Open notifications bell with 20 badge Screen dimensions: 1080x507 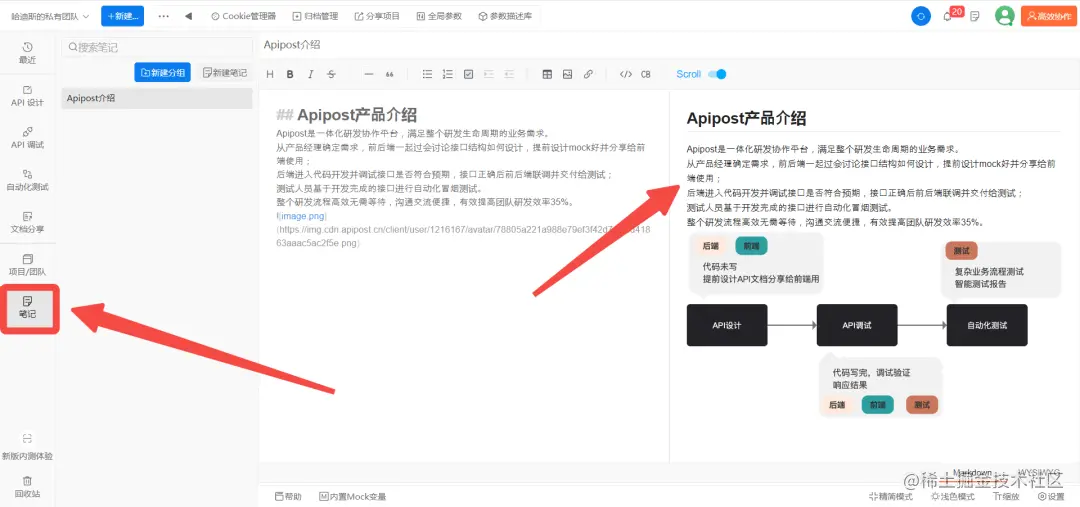[x=948, y=16]
